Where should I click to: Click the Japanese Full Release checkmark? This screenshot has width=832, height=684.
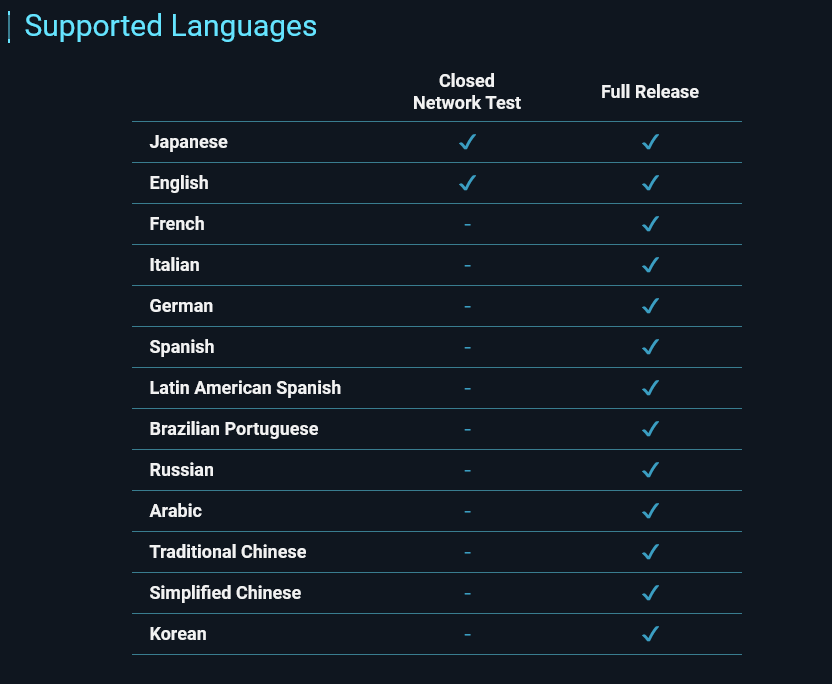pos(650,142)
